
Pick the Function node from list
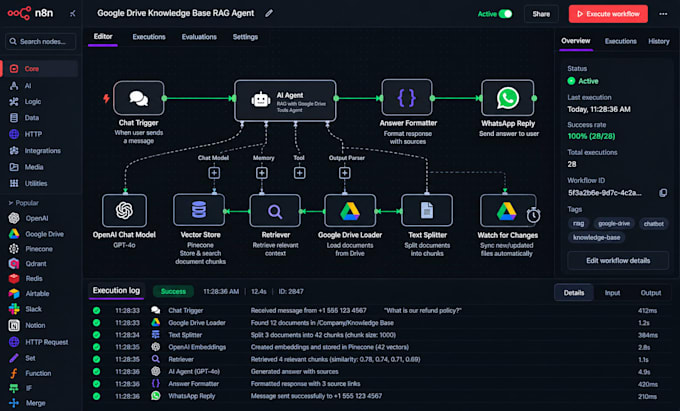tap(30, 373)
